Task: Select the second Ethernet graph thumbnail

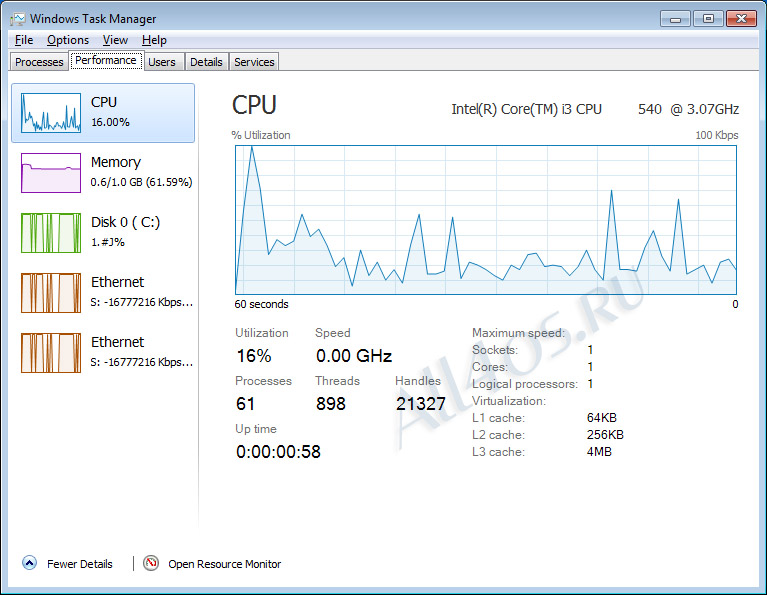Action: [x=51, y=353]
